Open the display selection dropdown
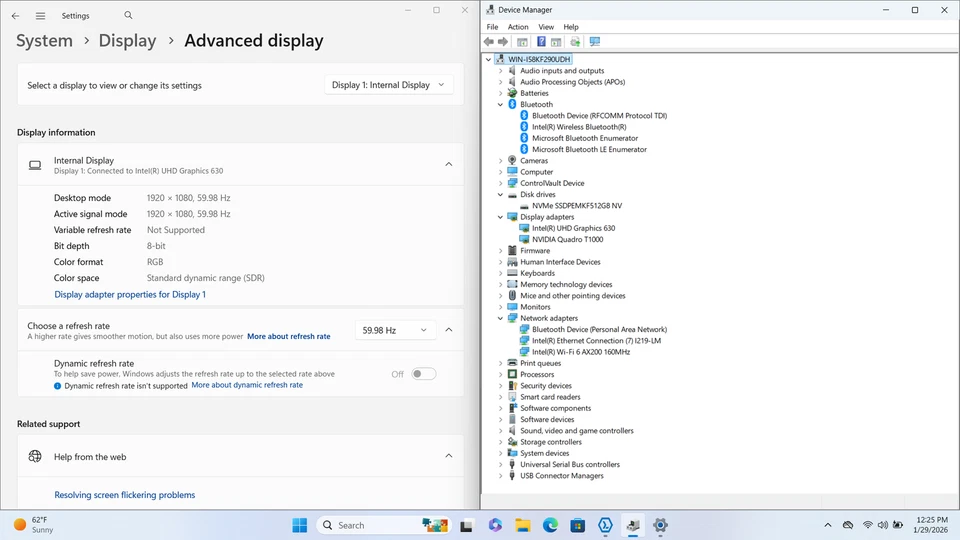Image resolution: width=960 pixels, height=540 pixels. pyautogui.click(x=388, y=85)
